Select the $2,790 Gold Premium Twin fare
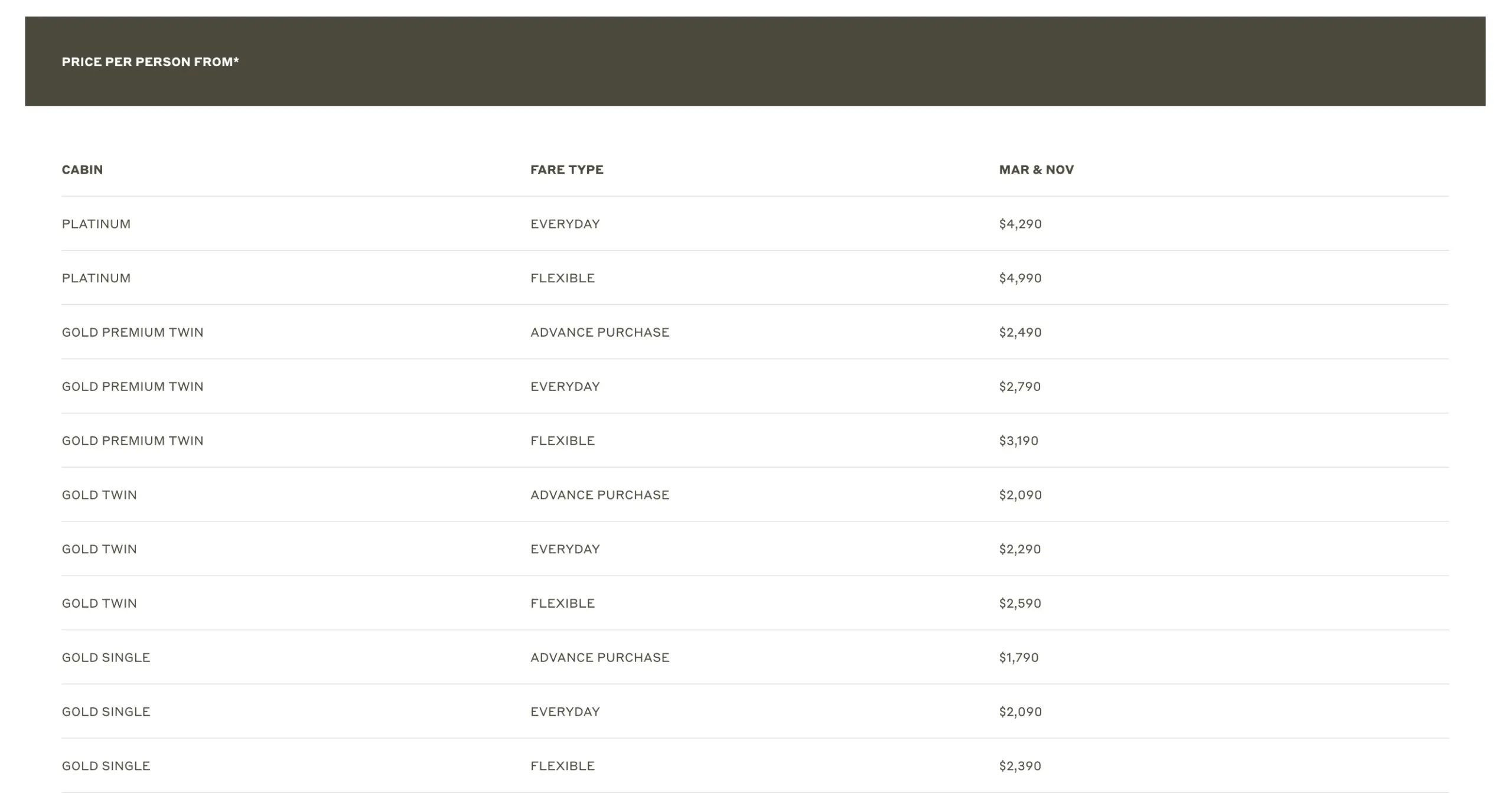This screenshot has width=1512, height=809. [1019, 387]
